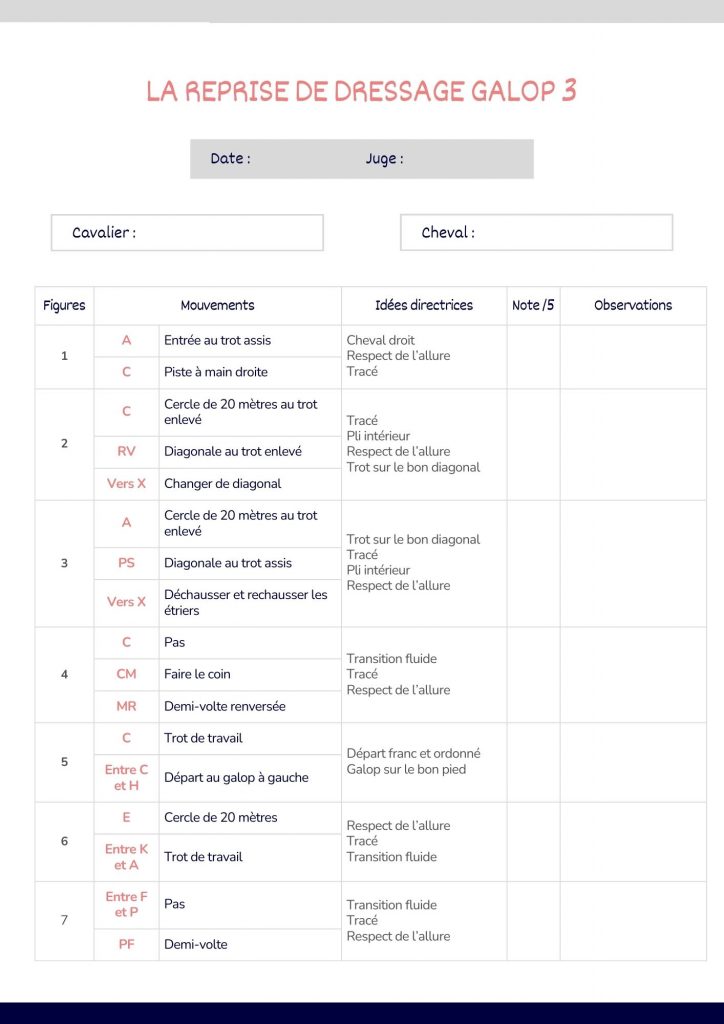Image resolution: width=724 pixels, height=1024 pixels.
Task: Click the Note /5 column header
Action: click(533, 306)
